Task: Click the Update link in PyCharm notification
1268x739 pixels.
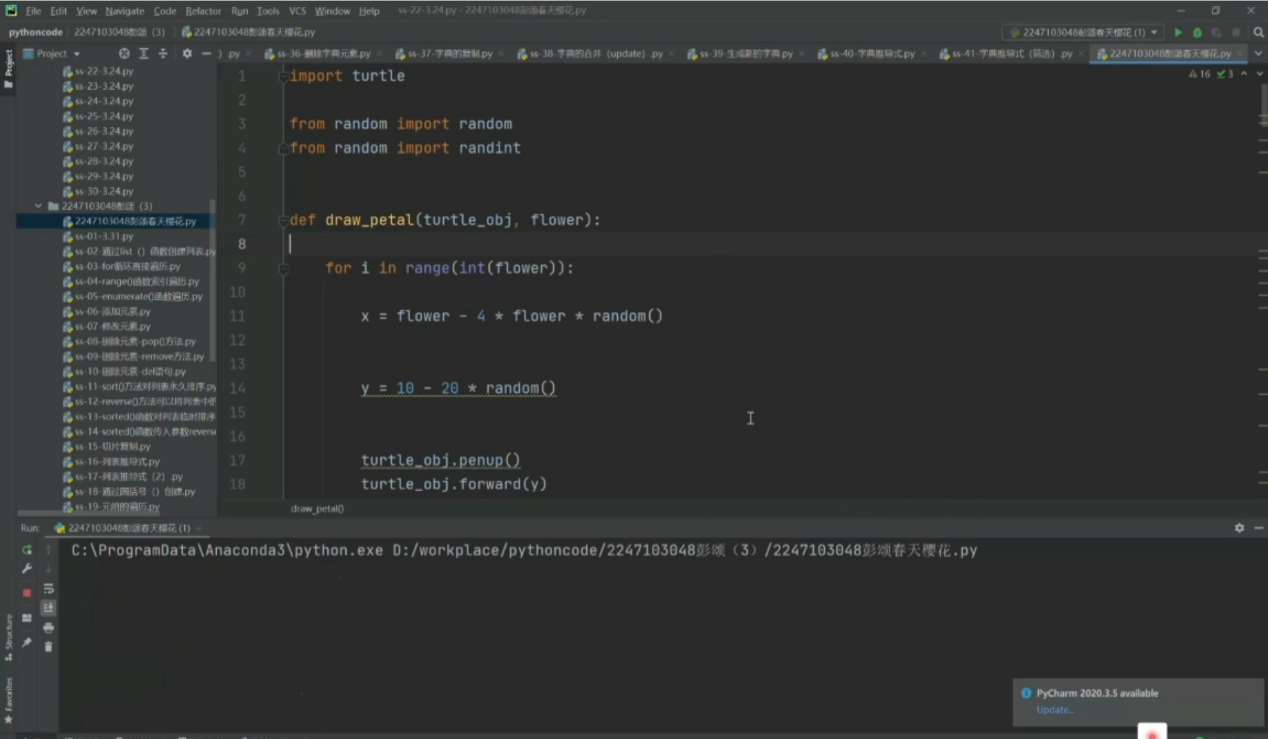Action: (x=1054, y=710)
